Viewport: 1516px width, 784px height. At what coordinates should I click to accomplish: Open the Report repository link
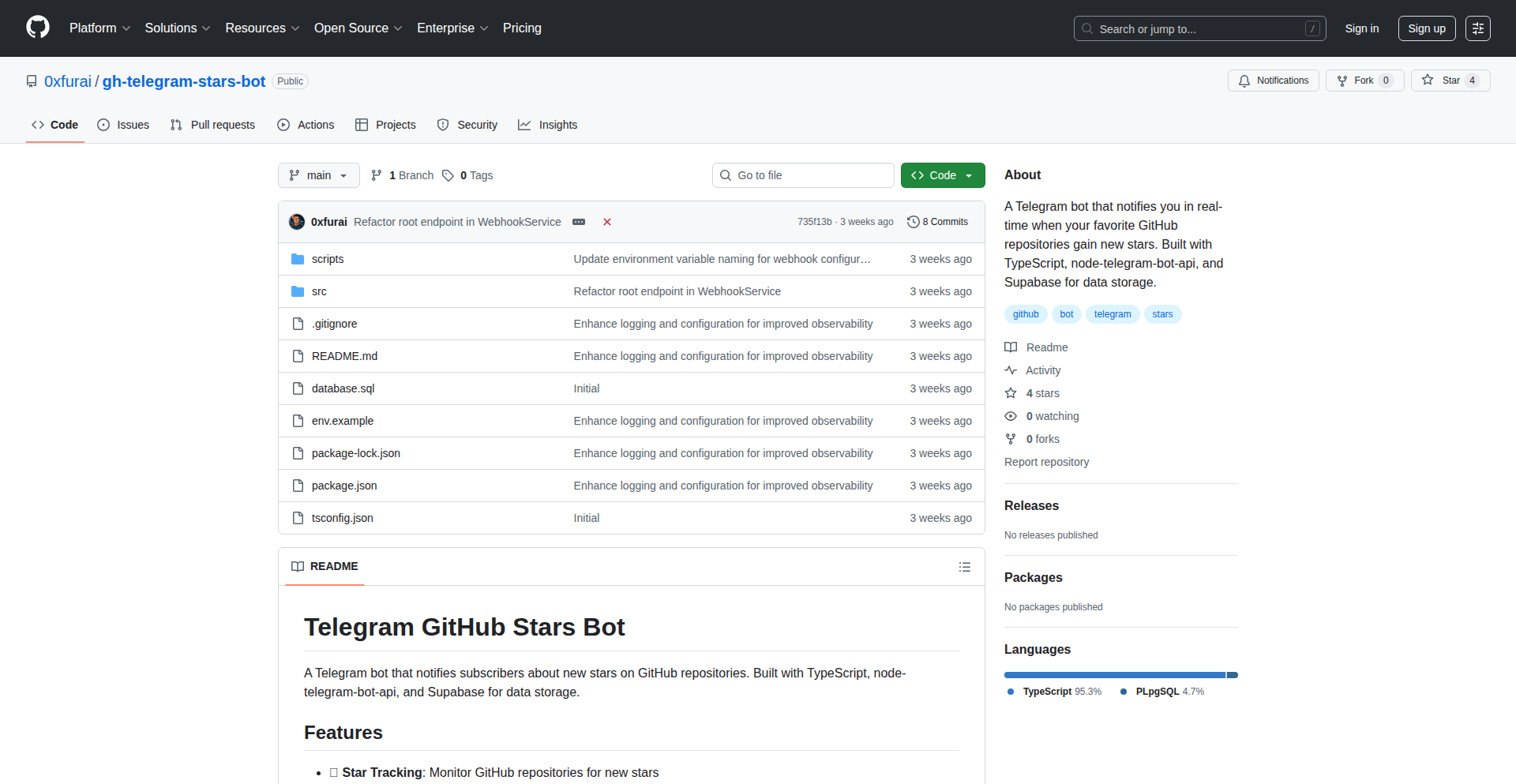[1046, 462]
